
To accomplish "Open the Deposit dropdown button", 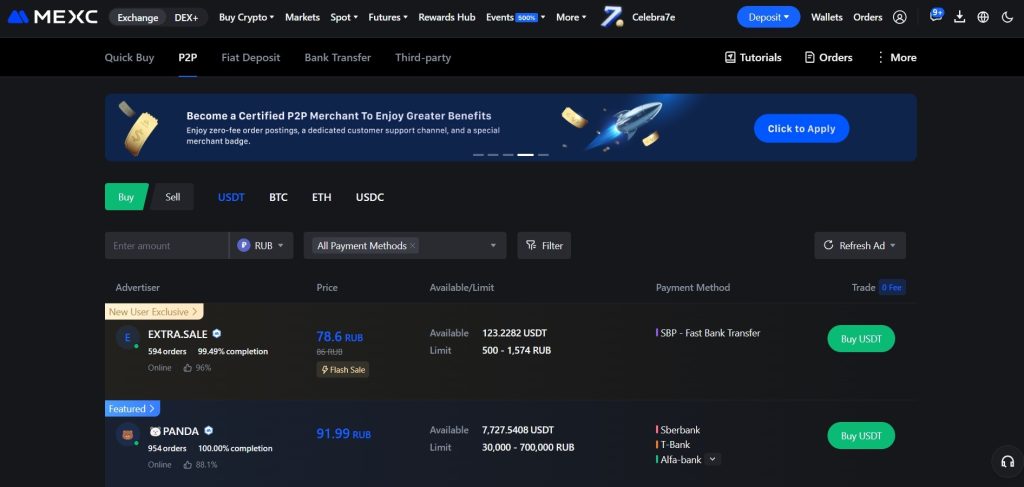I will click(768, 17).
